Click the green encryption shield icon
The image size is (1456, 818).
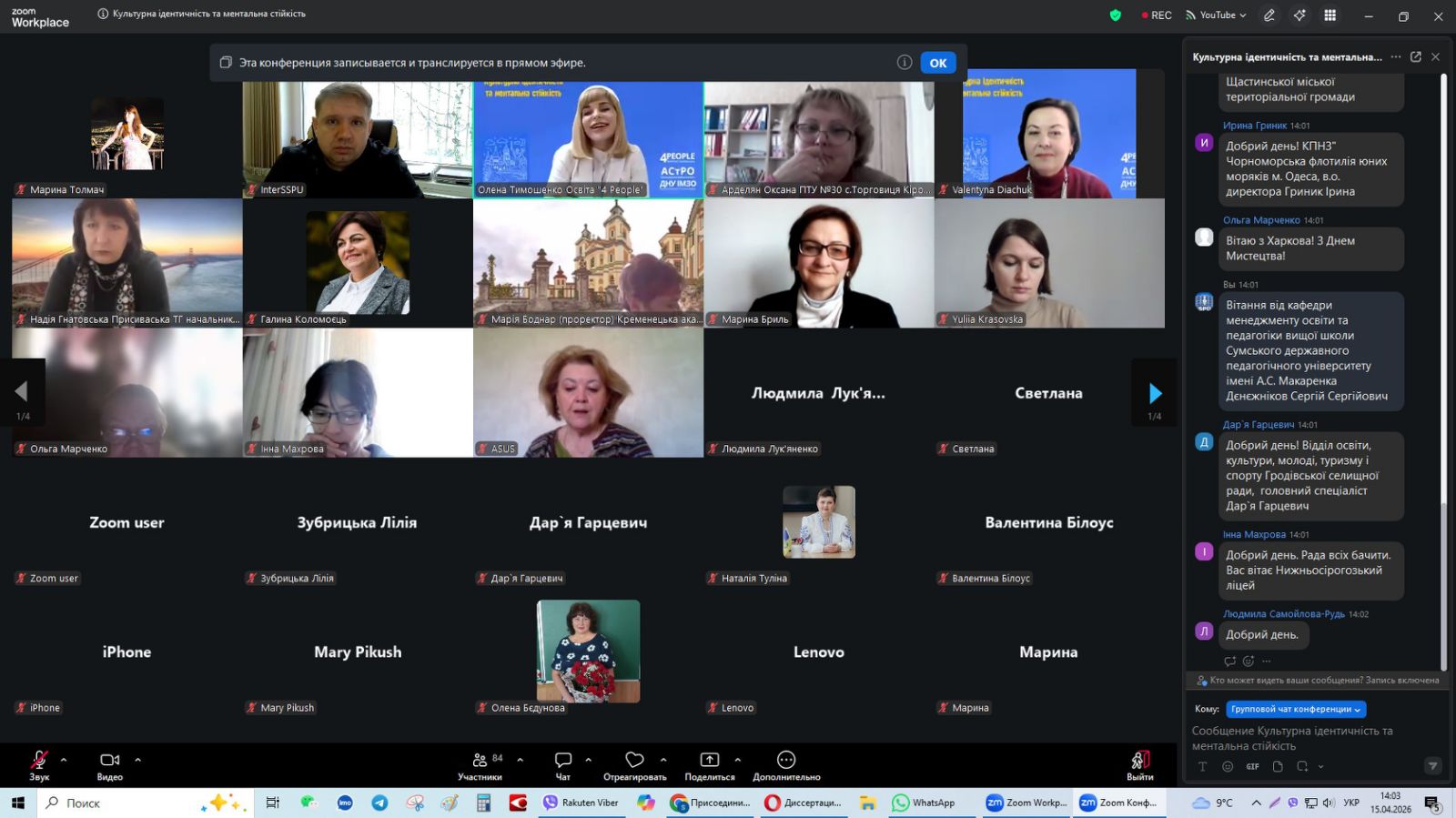pyautogui.click(x=1115, y=15)
